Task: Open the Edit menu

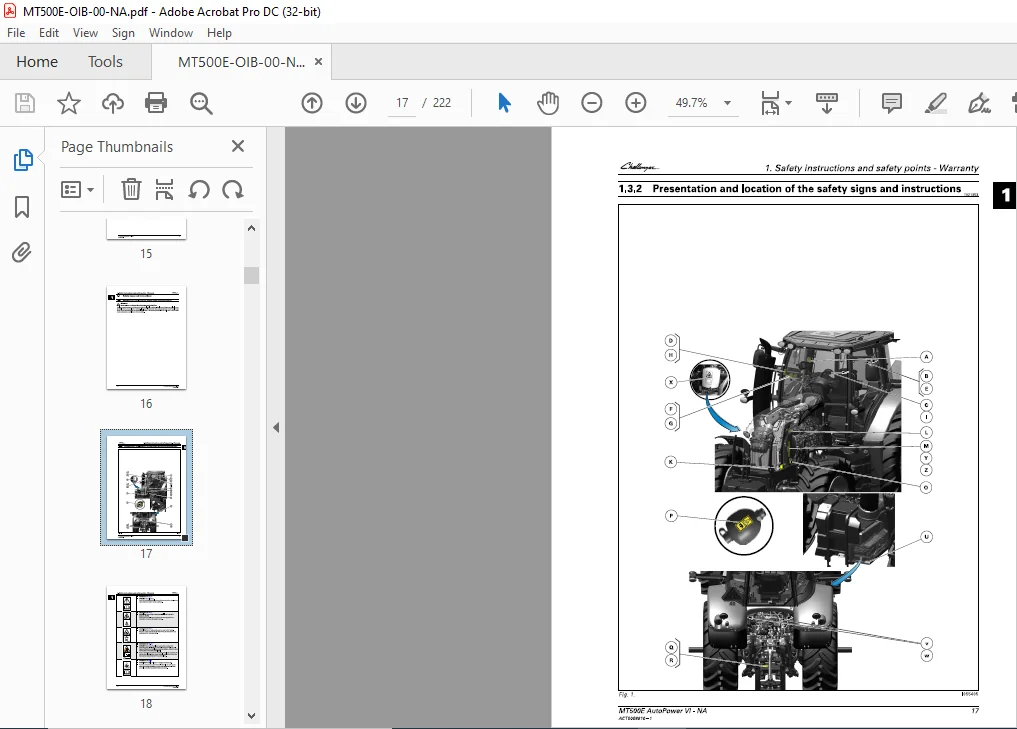Action: click(49, 33)
